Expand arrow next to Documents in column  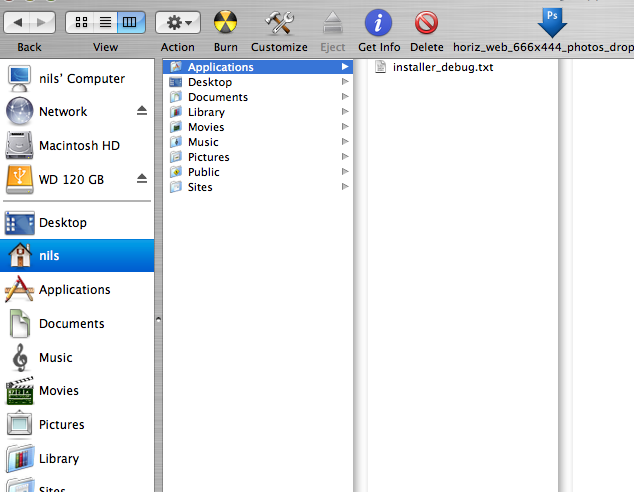coord(345,97)
